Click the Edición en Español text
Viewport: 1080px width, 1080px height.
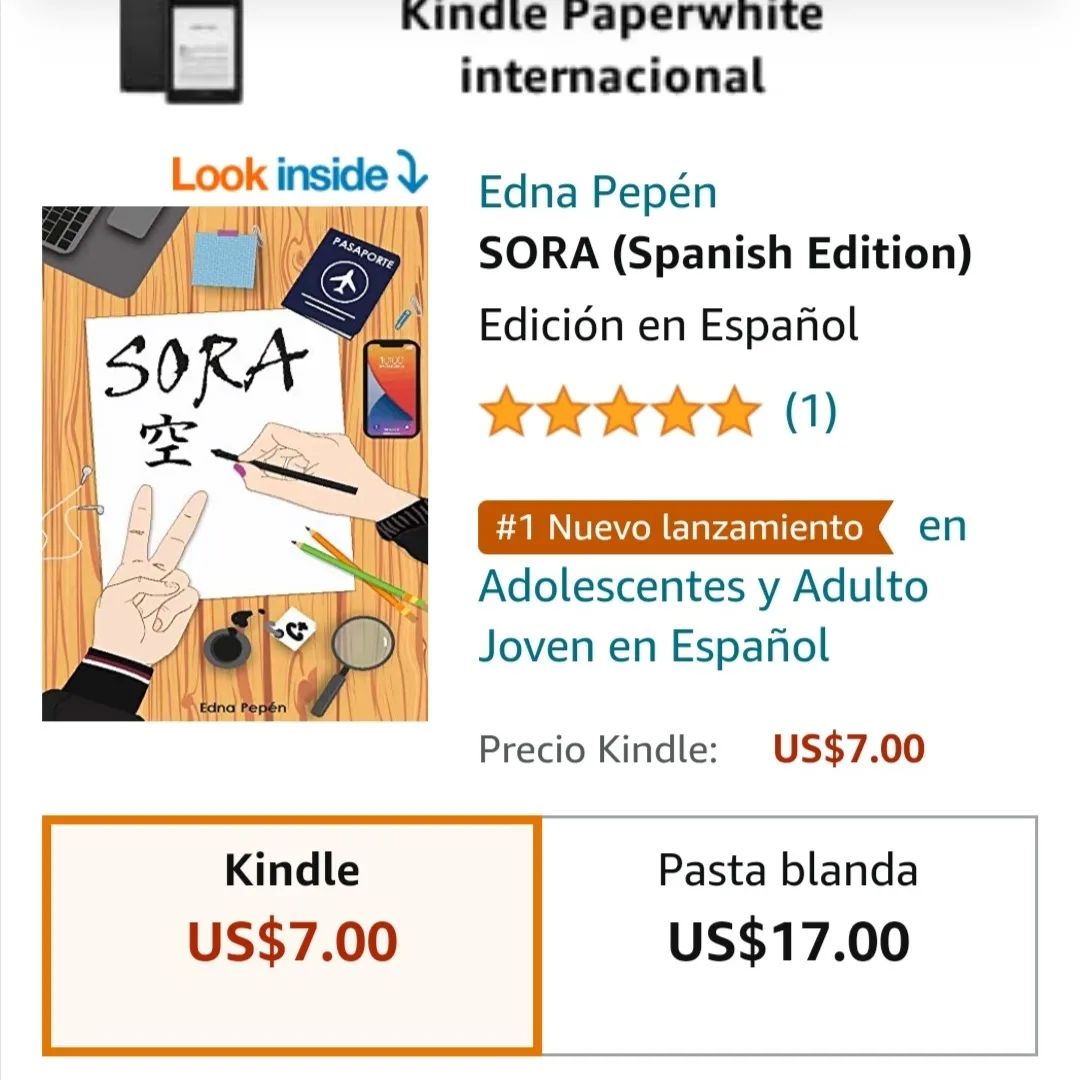click(x=668, y=325)
